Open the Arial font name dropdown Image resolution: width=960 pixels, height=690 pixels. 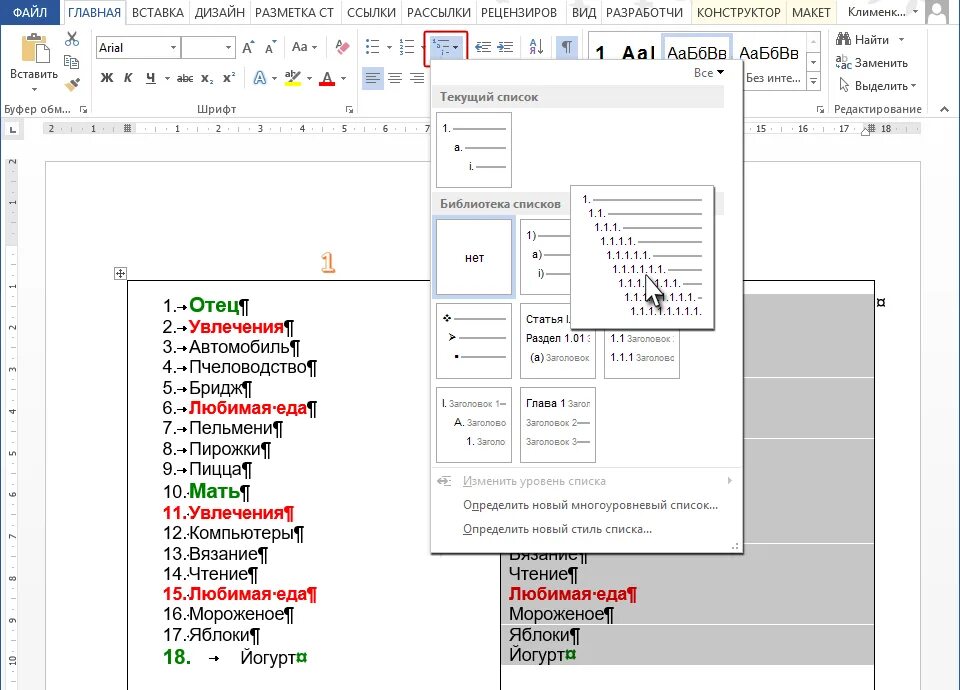point(174,48)
